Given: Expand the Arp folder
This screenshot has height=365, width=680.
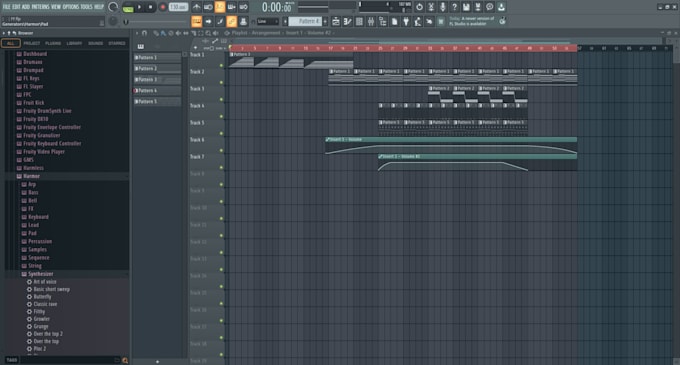Looking at the screenshot, I should point(32,184).
